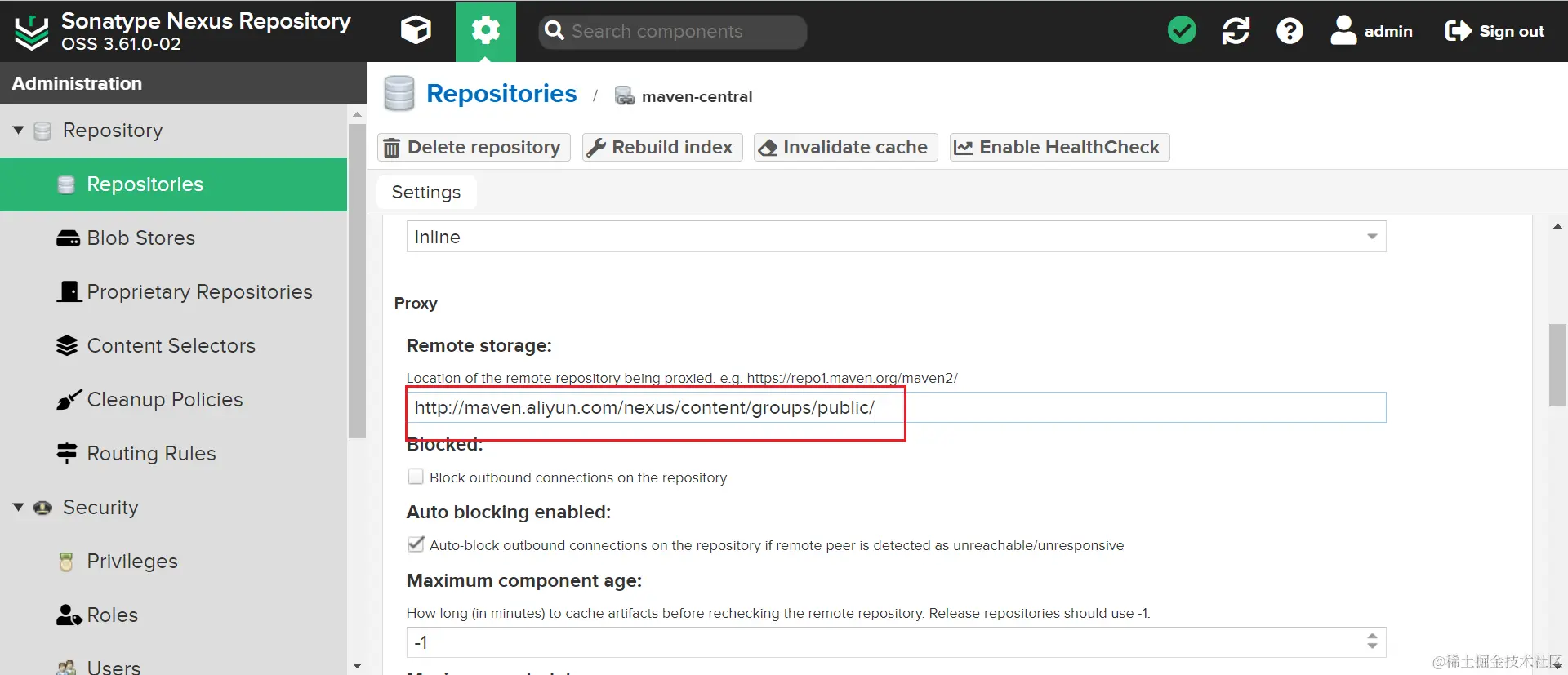Image resolution: width=1568 pixels, height=675 pixels.
Task: Click the Sign out arrow icon
Action: click(x=1458, y=31)
